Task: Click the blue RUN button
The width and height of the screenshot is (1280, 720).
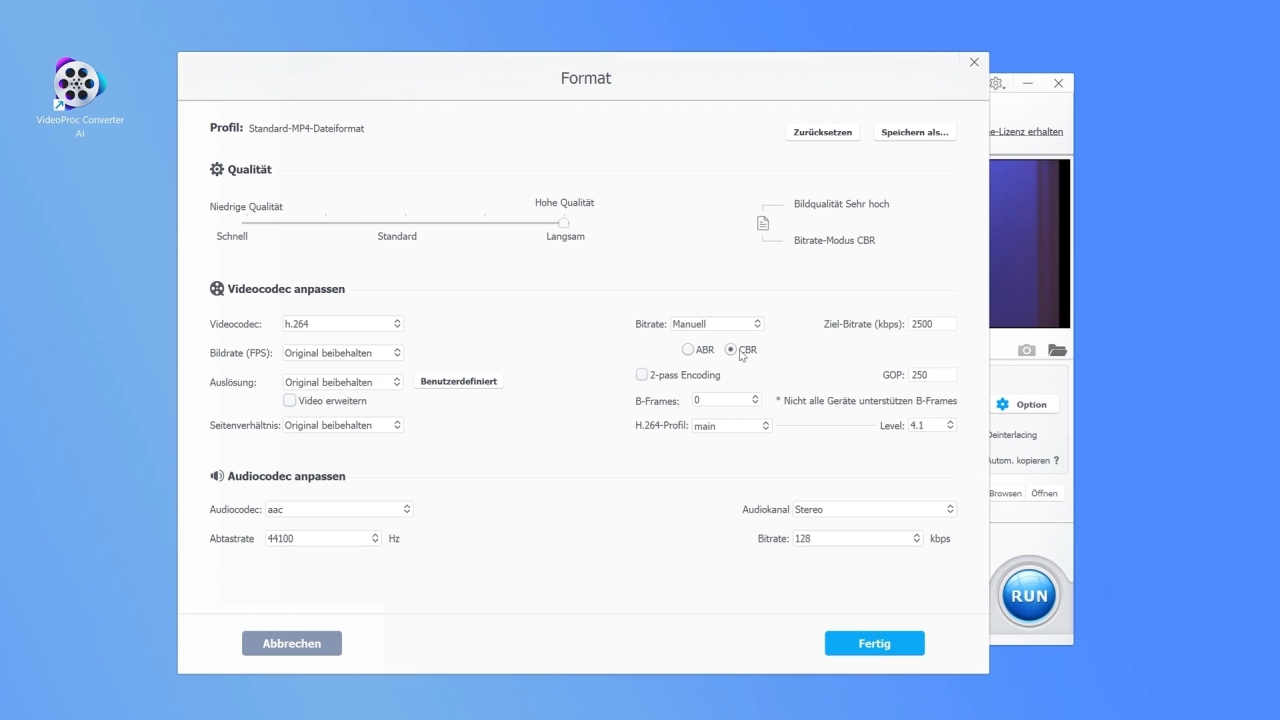Action: [1029, 595]
